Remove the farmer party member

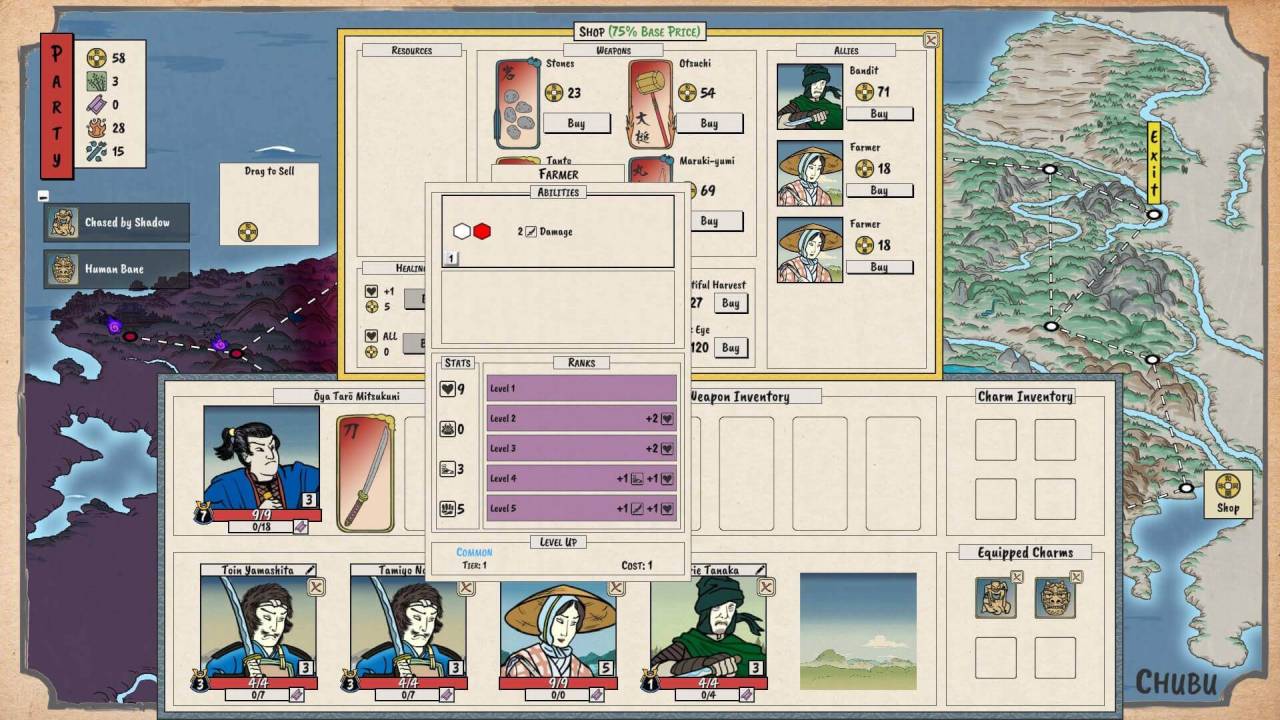click(616, 587)
